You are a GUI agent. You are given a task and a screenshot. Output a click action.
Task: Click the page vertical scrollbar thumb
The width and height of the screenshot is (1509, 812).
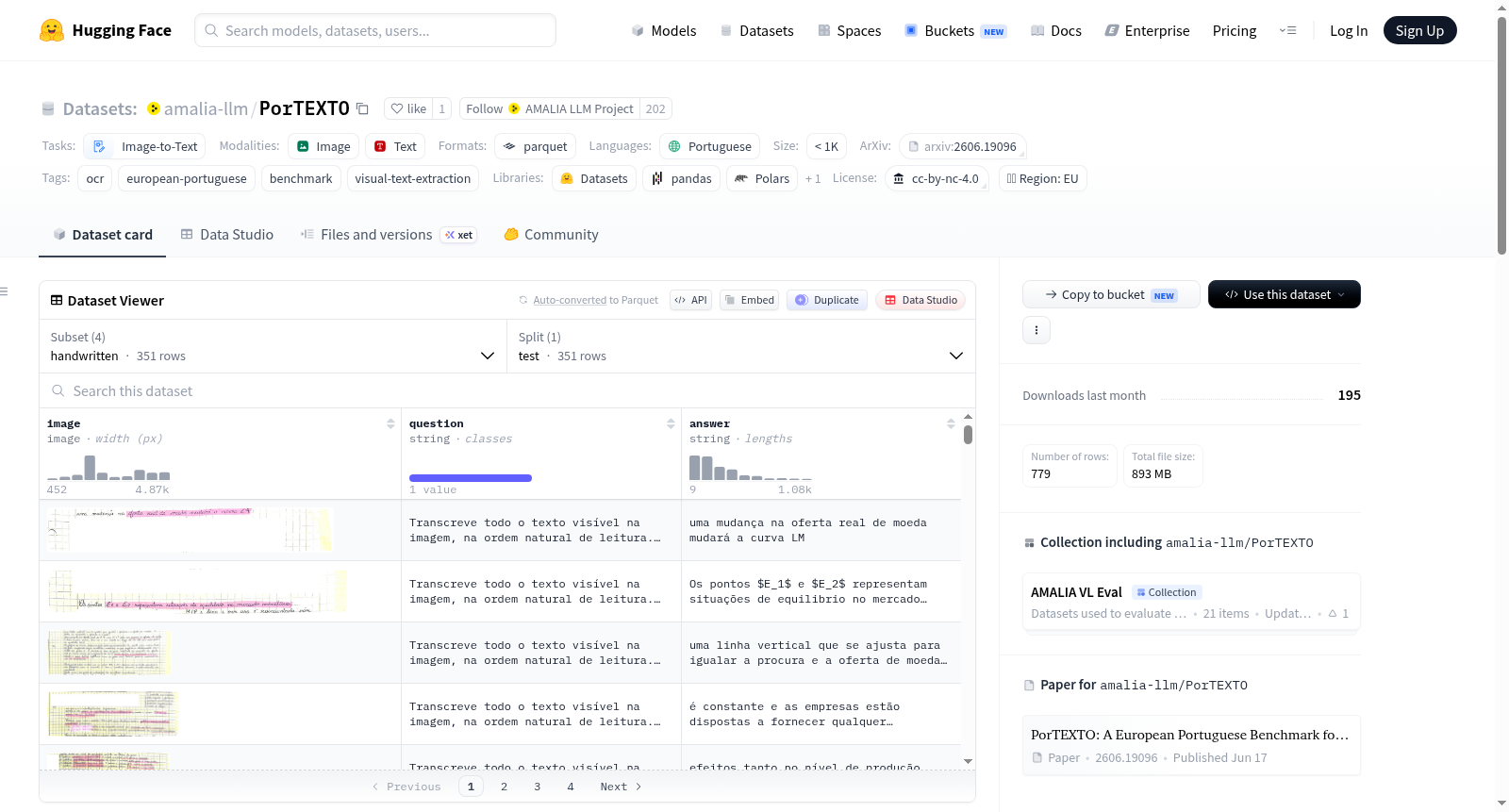(x=1501, y=135)
